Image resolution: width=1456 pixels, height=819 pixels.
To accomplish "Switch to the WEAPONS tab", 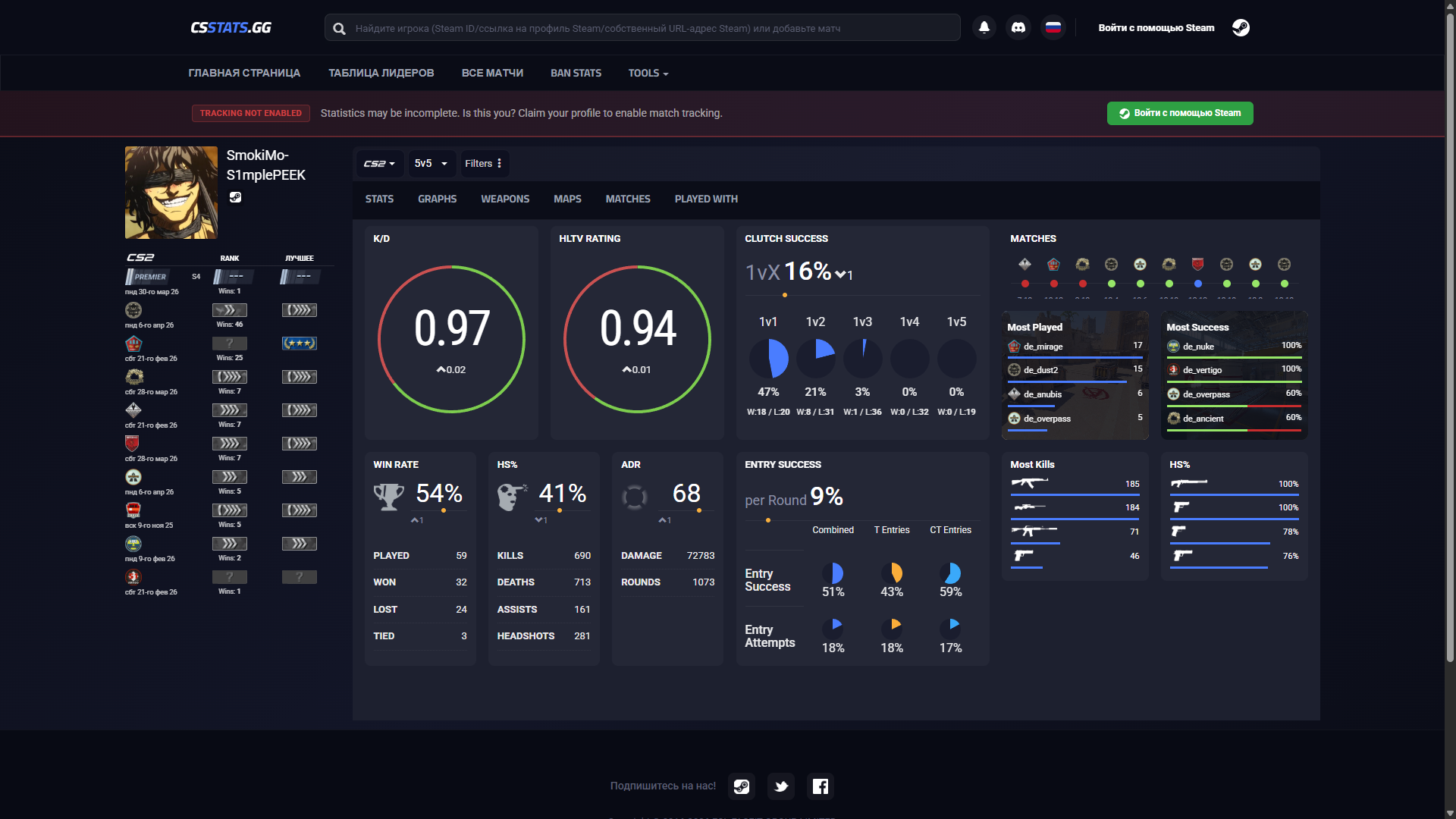I will click(x=505, y=199).
